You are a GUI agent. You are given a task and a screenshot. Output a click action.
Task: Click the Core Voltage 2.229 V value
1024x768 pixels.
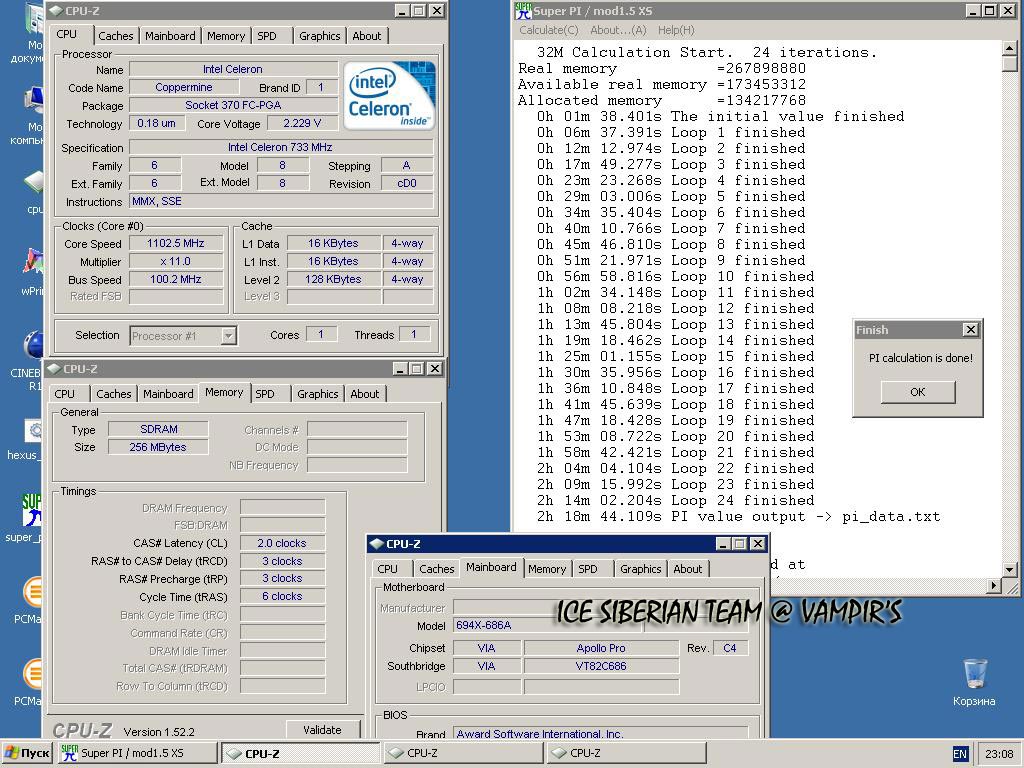[302, 123]
